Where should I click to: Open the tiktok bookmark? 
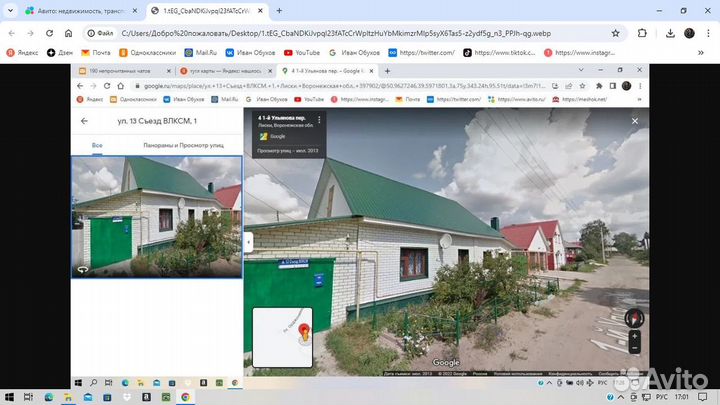coord(499,53)
